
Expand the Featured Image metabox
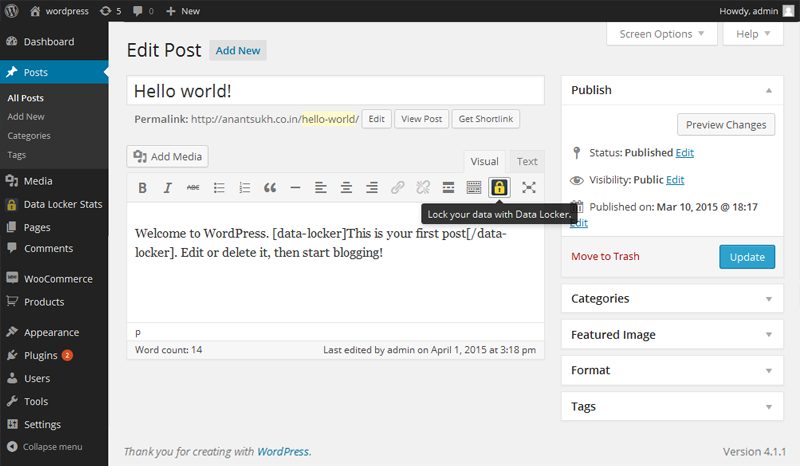pyautogui.click(x=768, y=335)
